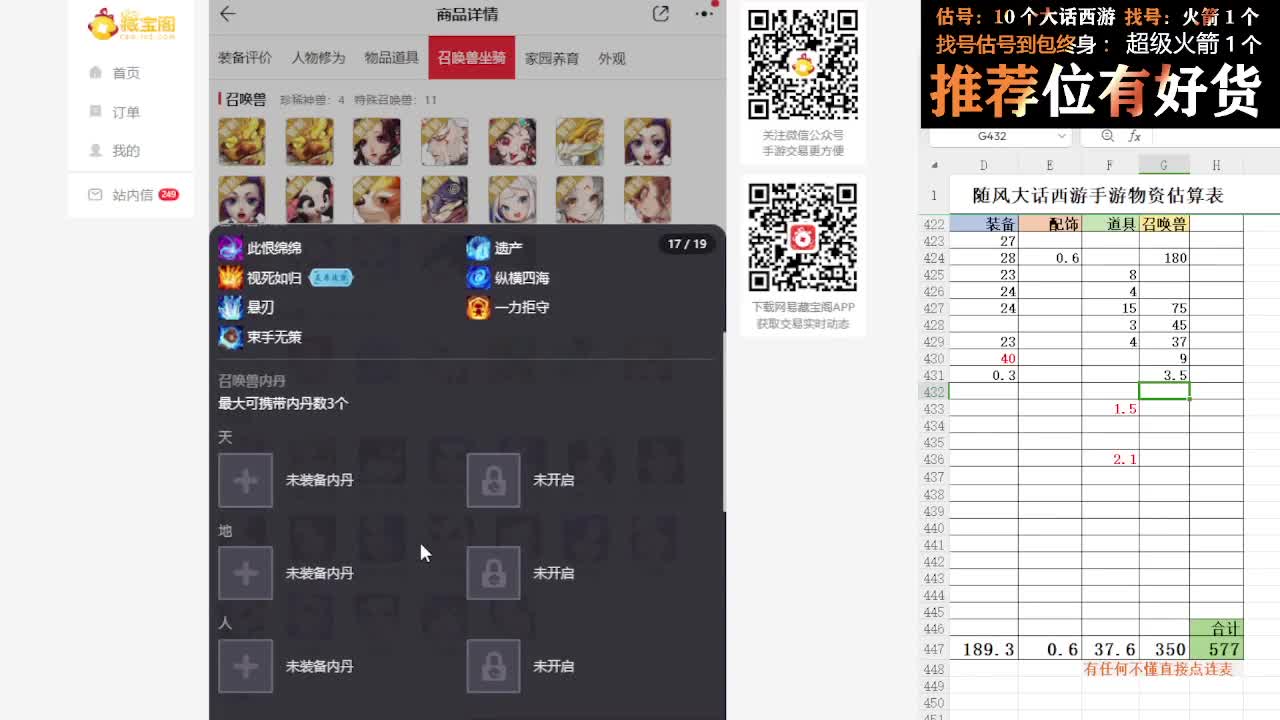Click the 束手无策 skill icon
The height and width of the screenshot is (720, 1280).
click(x=232, y=338)
